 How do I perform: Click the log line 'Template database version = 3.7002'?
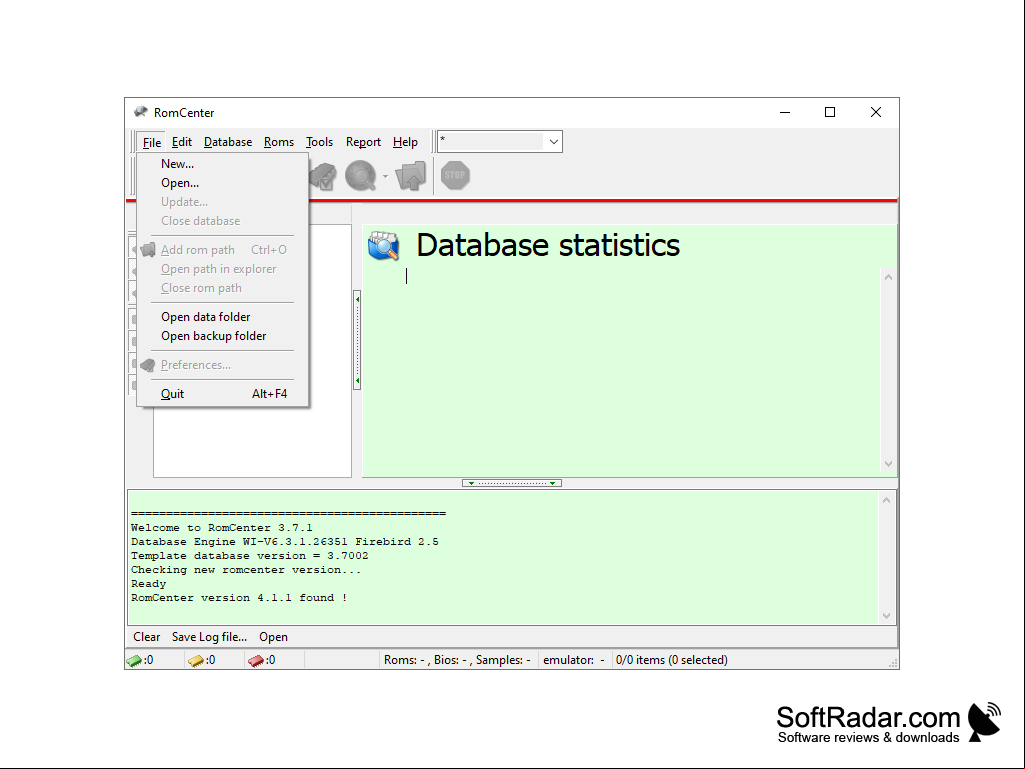pyautogui.click(x=249, y=556)
